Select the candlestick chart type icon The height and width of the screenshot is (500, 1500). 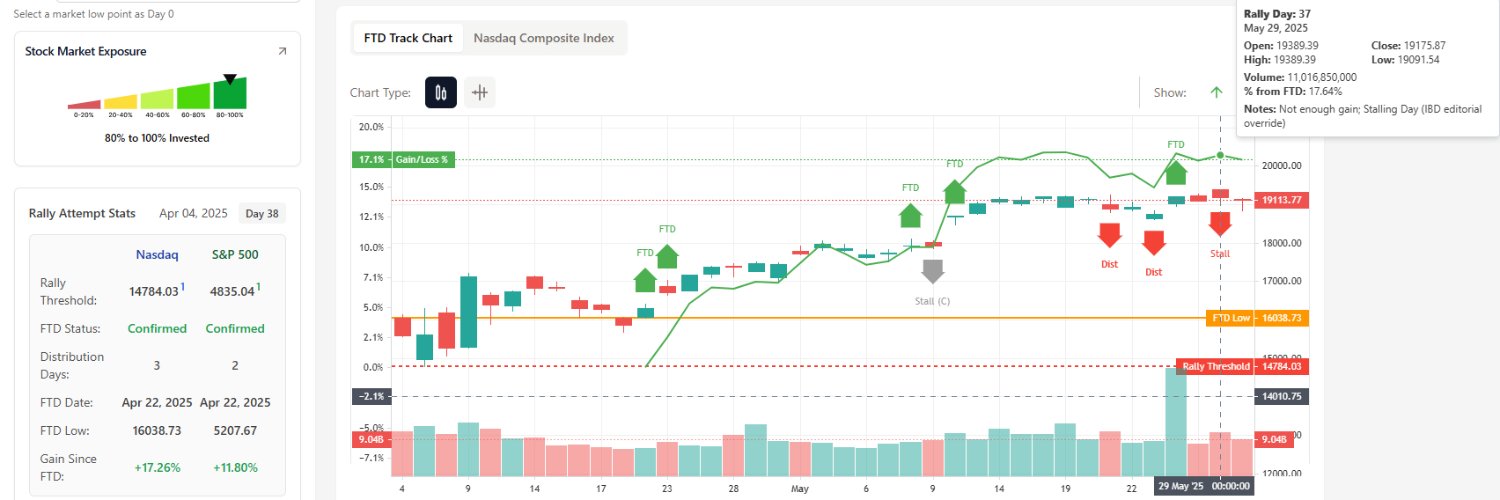coord(441,93)
